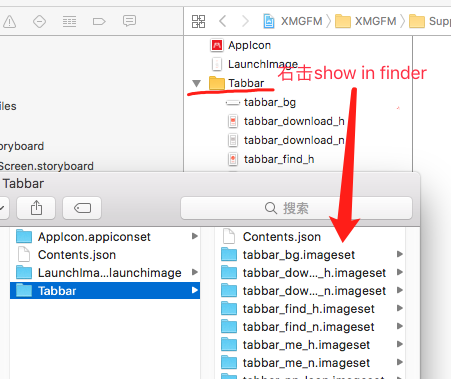The width and height of the screenshot is (451, 379).
Task: Select tabbar_me_h.imageset folder
Action: 296,345
